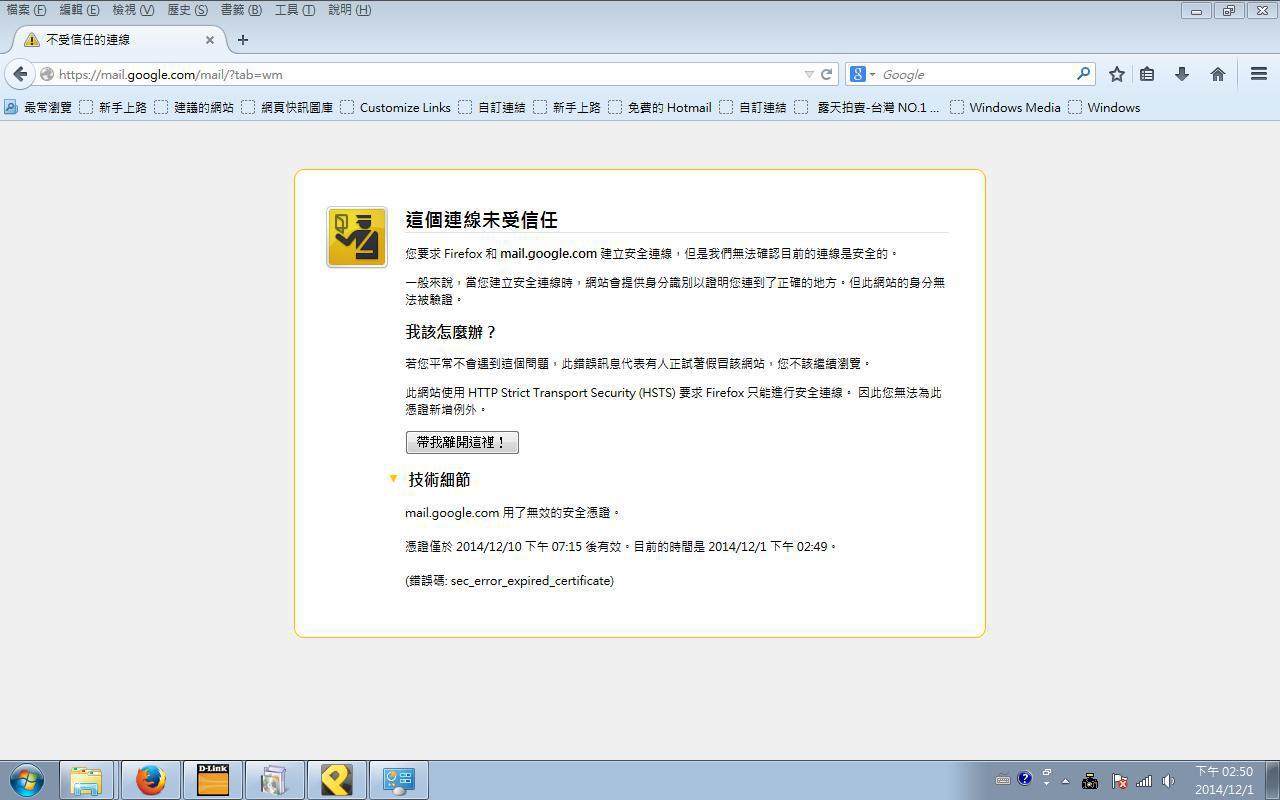Click the heading 這個連線未受信任
Image resolution: width=1280 pixels, height=800 pixels.
pos(481,220)
